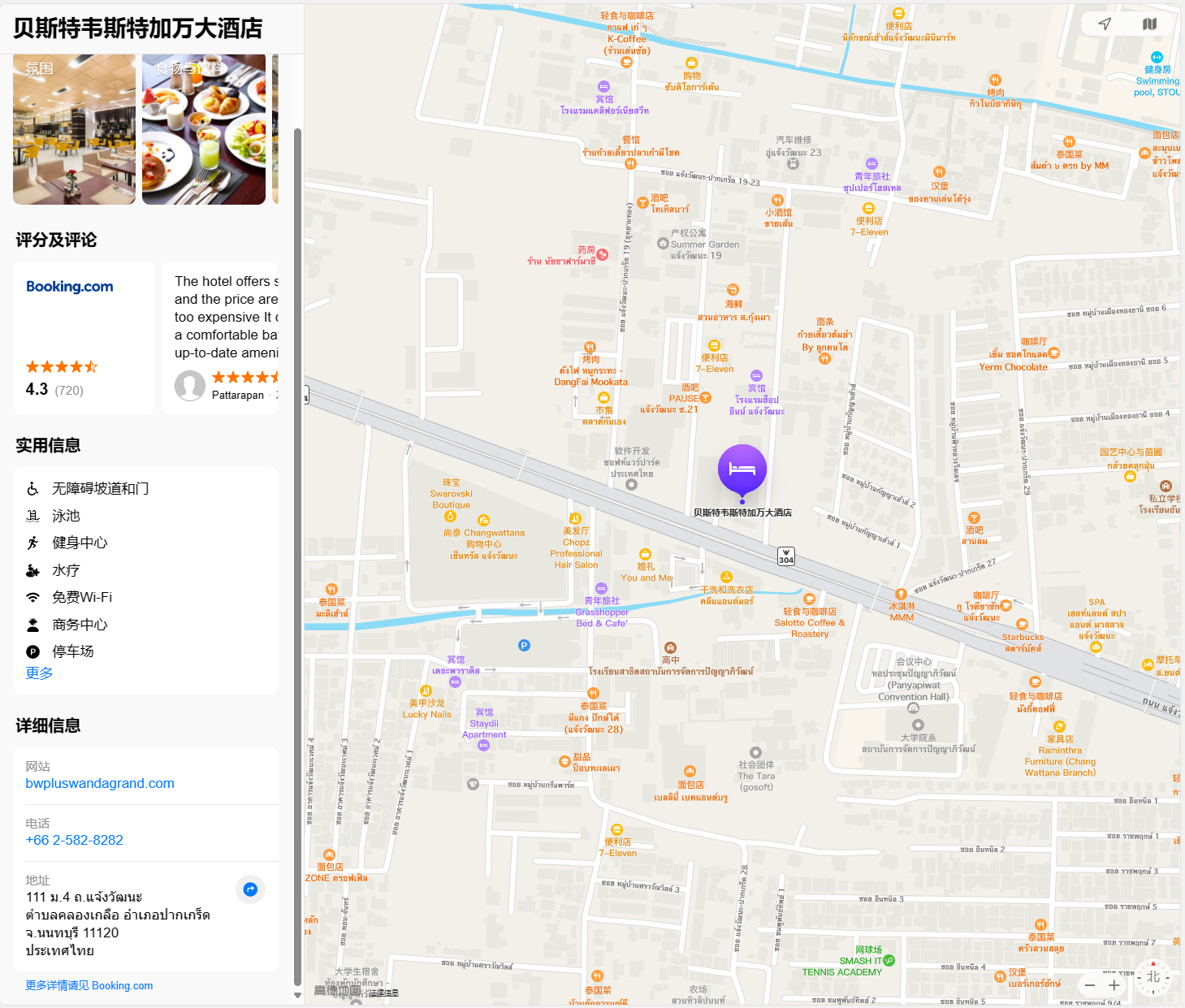Open the 氛围 photo thumbnail
The image size is (1185, 1008).
74,129
